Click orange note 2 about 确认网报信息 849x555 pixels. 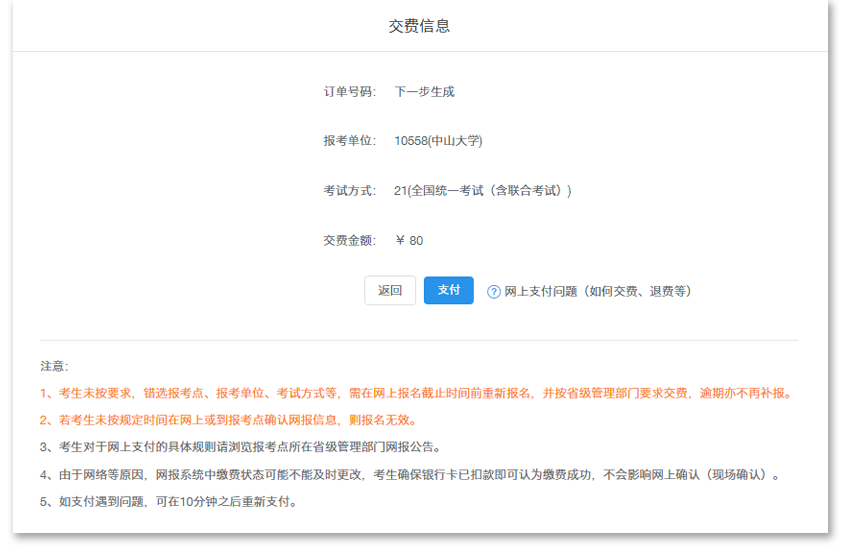click(x=229, y=421)
